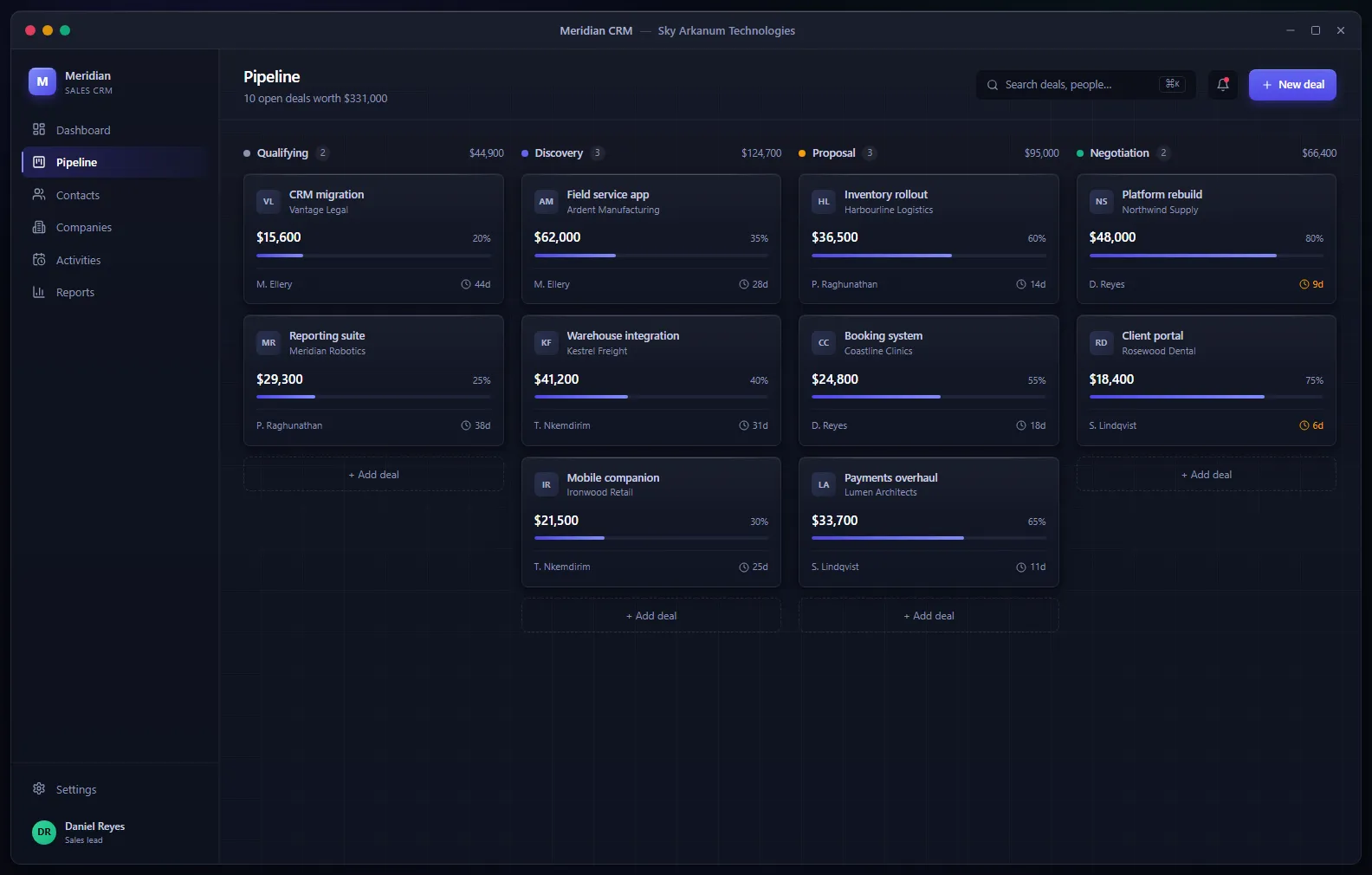Screen dimensions: 1372x875
Task: Click the DR user avatar
Action: [44, 832]
